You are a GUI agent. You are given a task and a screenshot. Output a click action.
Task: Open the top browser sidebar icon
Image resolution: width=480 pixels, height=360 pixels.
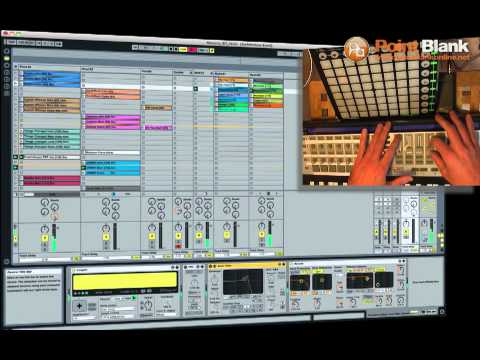pos(6,51)
